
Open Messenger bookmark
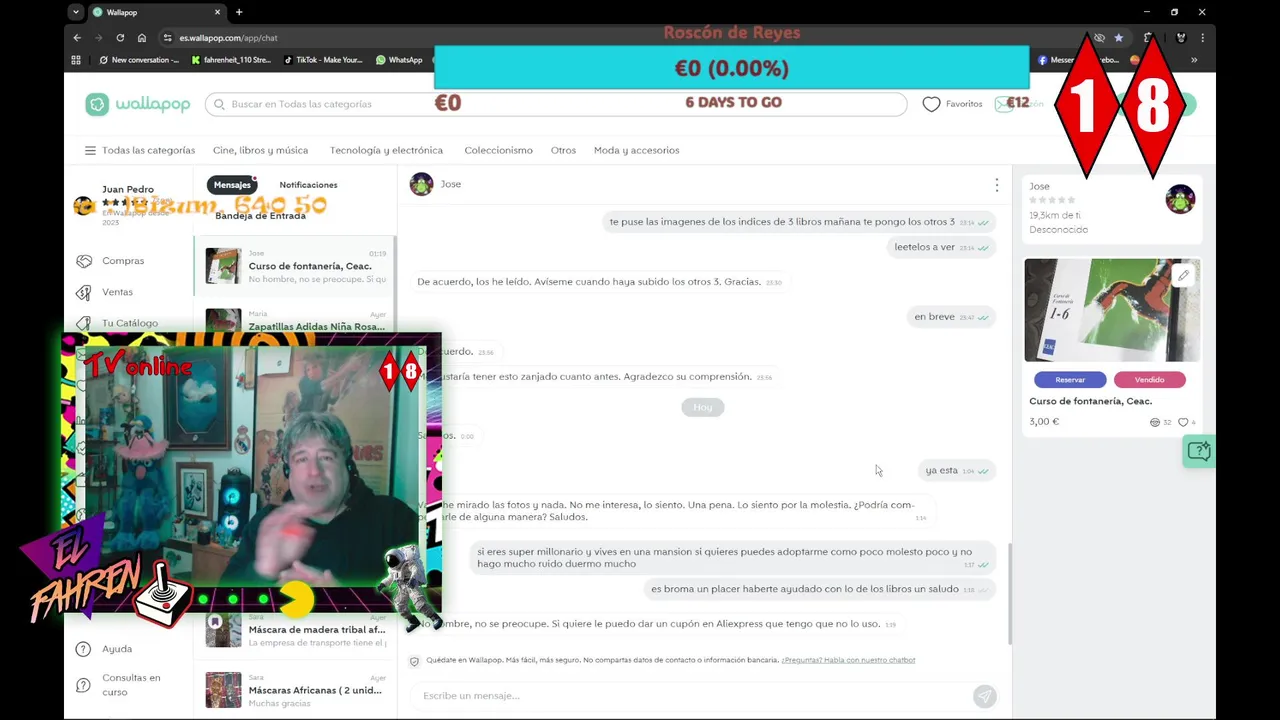tap(1078, 60)
